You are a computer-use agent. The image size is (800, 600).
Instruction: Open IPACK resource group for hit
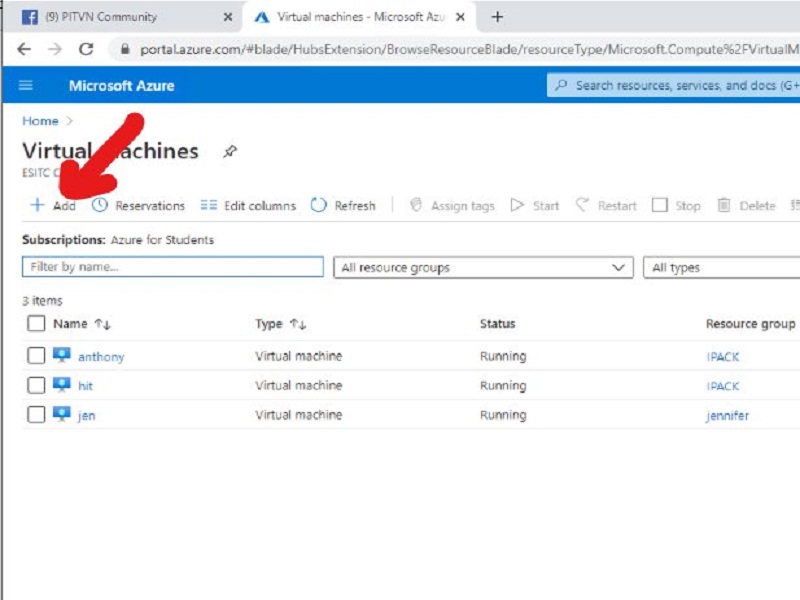722,386
